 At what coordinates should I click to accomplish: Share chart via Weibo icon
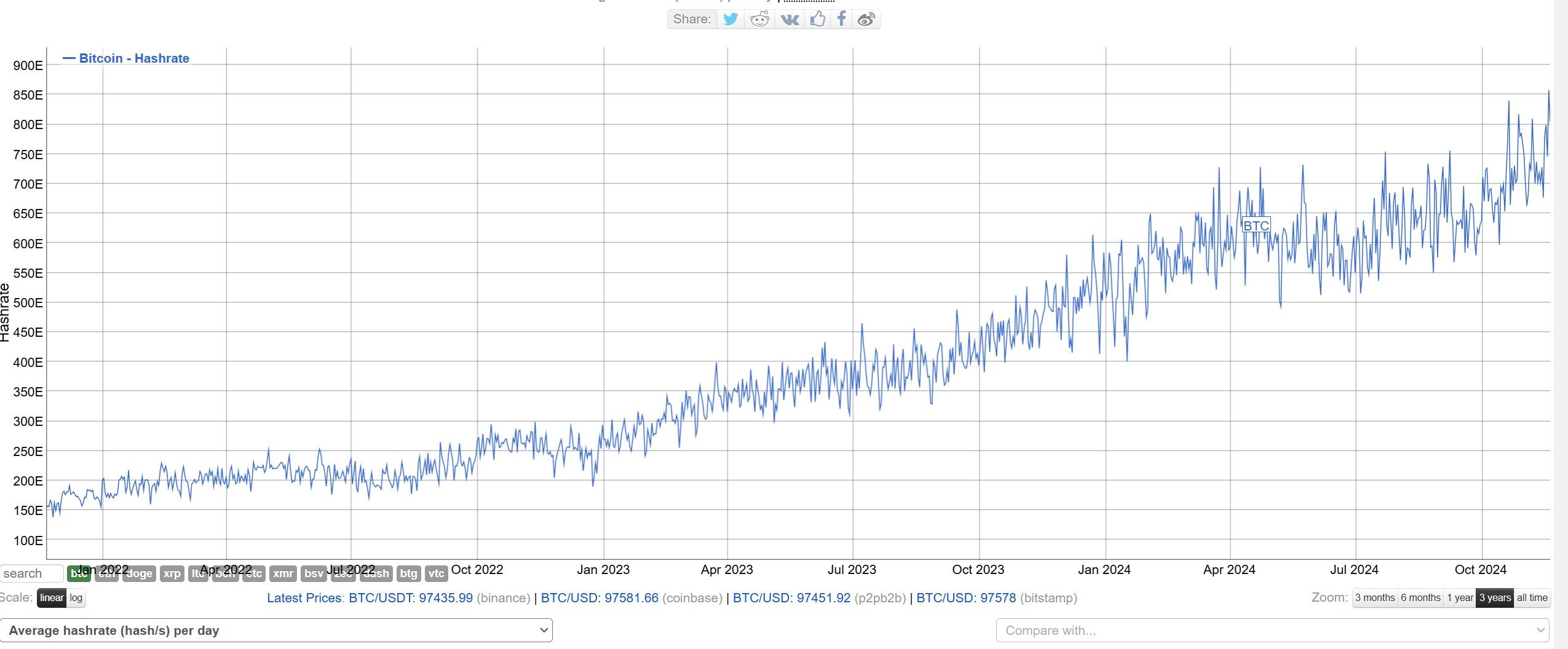866,19
